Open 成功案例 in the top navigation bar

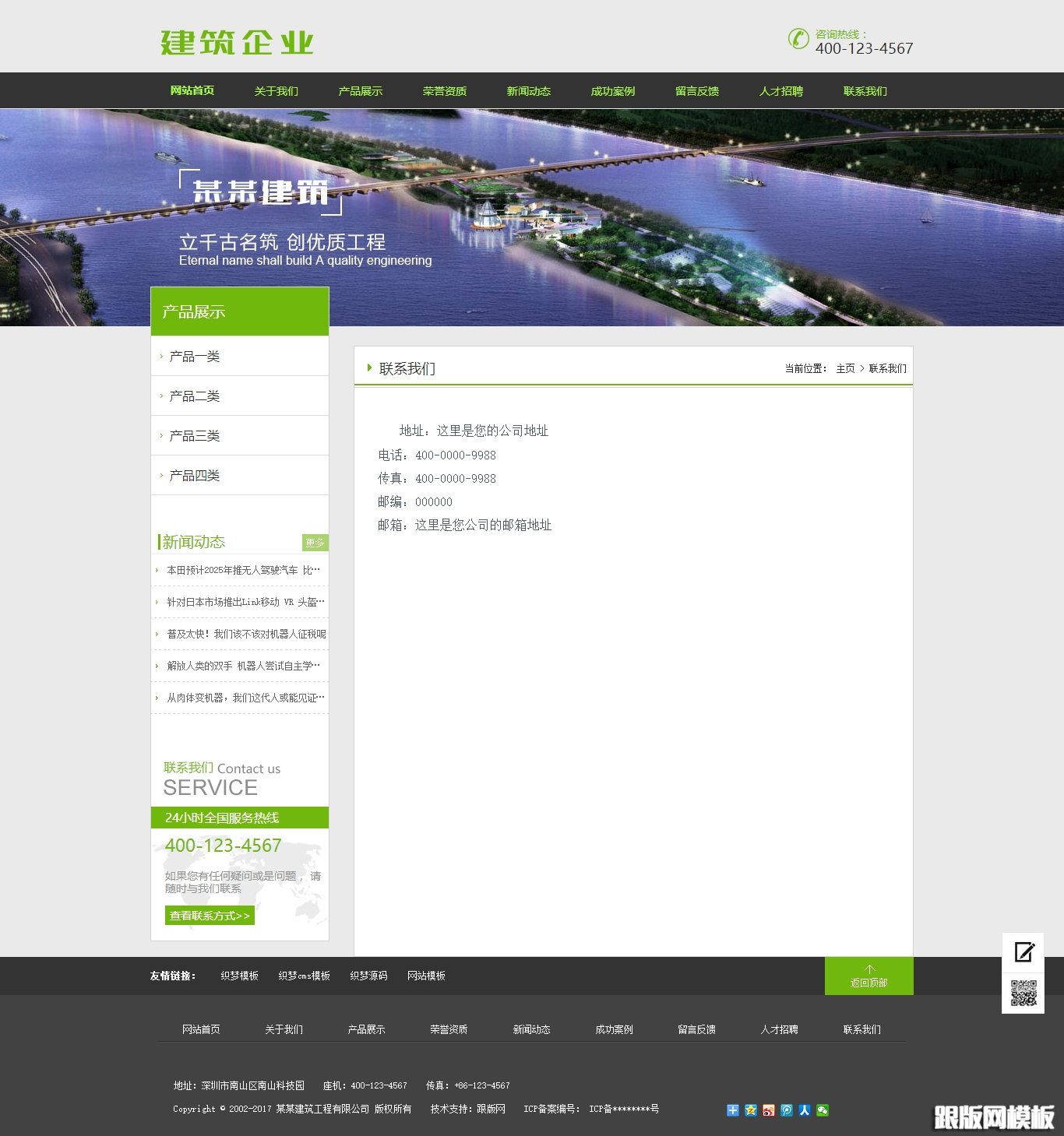pos(613,91)
